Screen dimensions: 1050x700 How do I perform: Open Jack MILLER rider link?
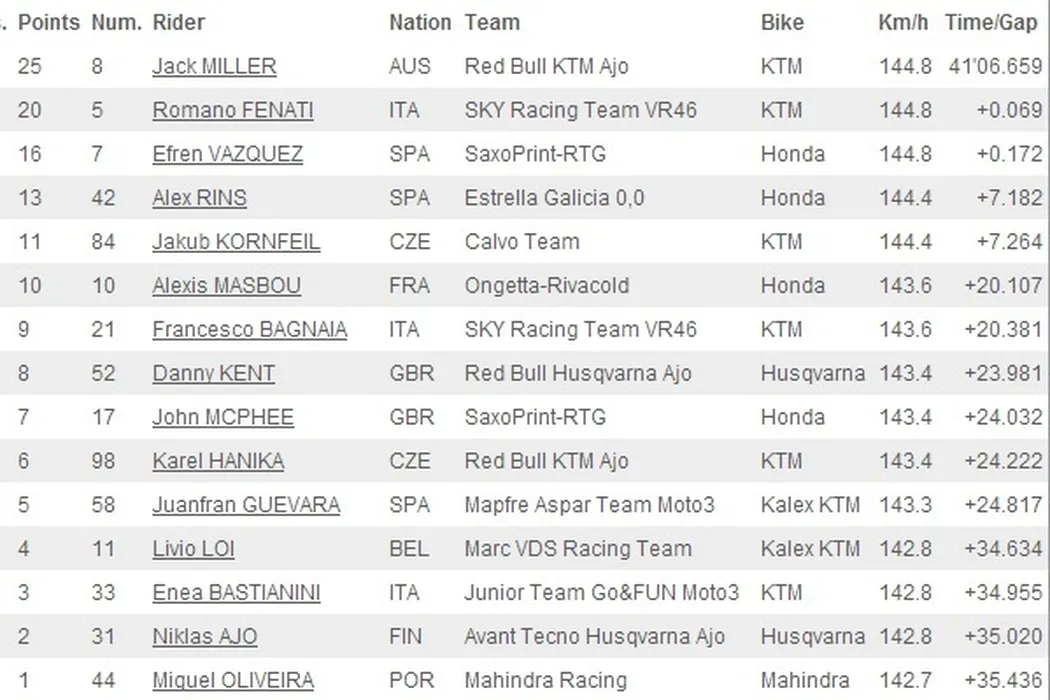point(214,67)
